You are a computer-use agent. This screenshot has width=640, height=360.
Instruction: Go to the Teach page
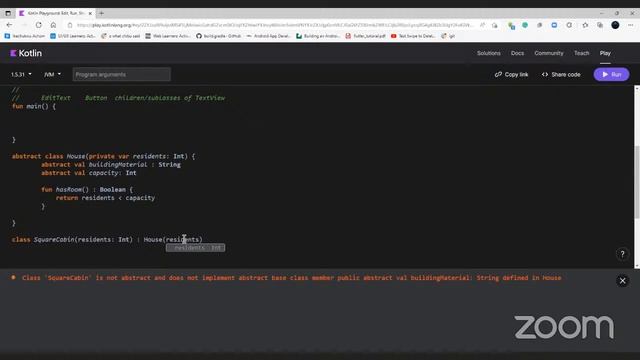581,53
